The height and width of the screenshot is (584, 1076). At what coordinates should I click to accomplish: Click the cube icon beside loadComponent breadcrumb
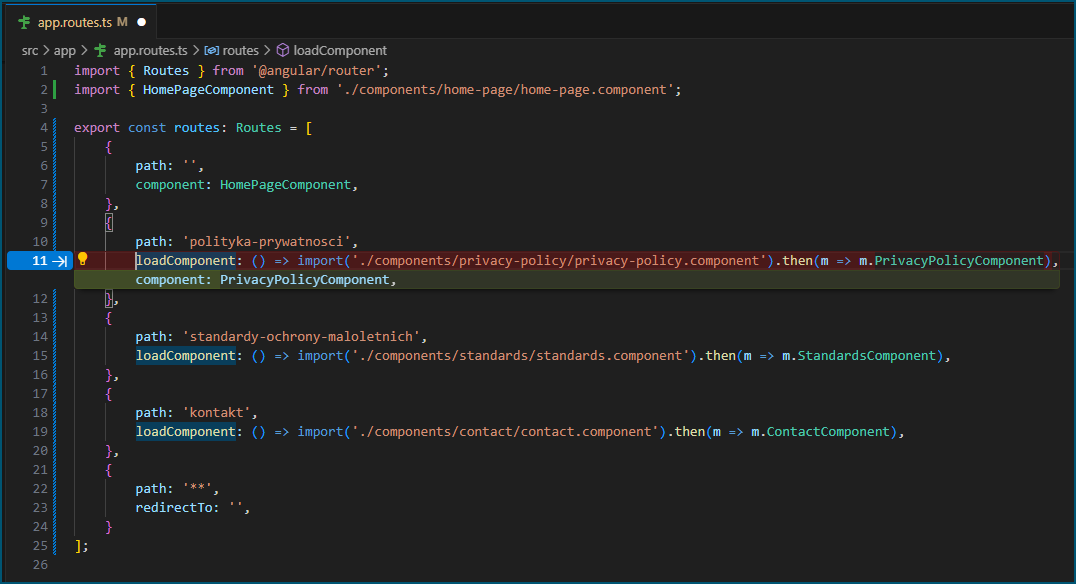click(283, 50)
